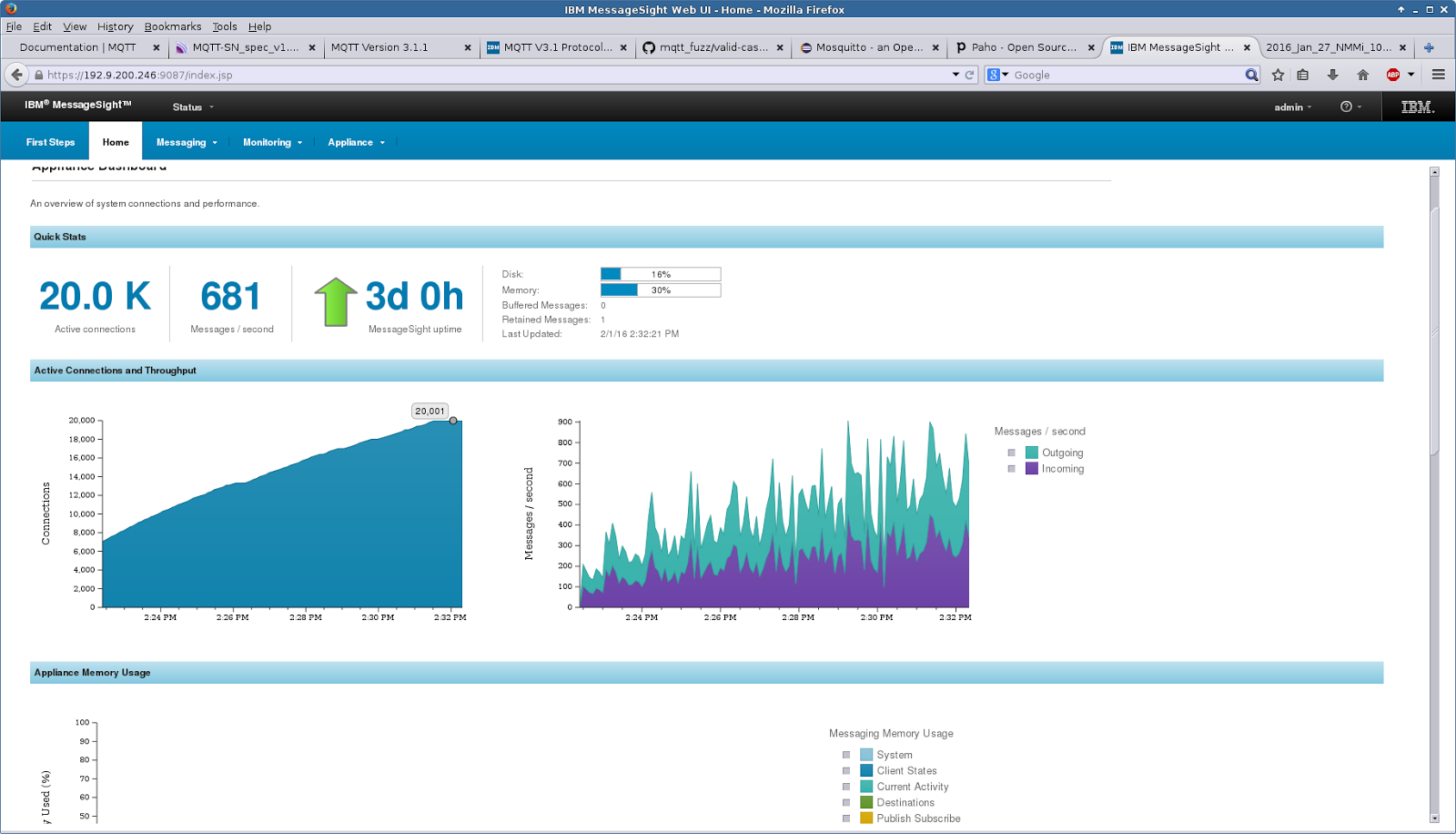Viewport: 1456px width, 834px height.
Task: Click the Memory usage progress bar
Action: [x=659, y=290]
